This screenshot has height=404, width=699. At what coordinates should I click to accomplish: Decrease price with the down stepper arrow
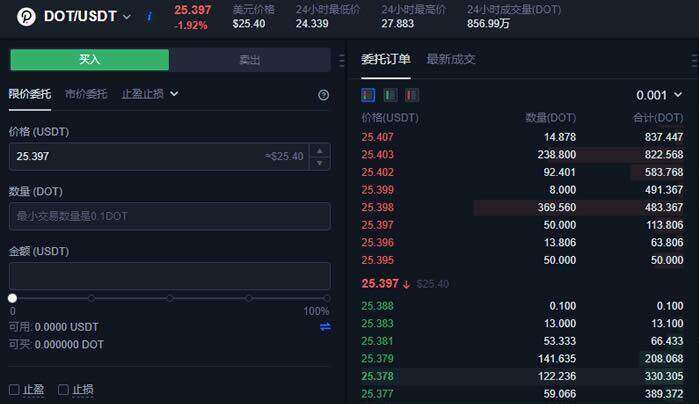pos(319,162)
